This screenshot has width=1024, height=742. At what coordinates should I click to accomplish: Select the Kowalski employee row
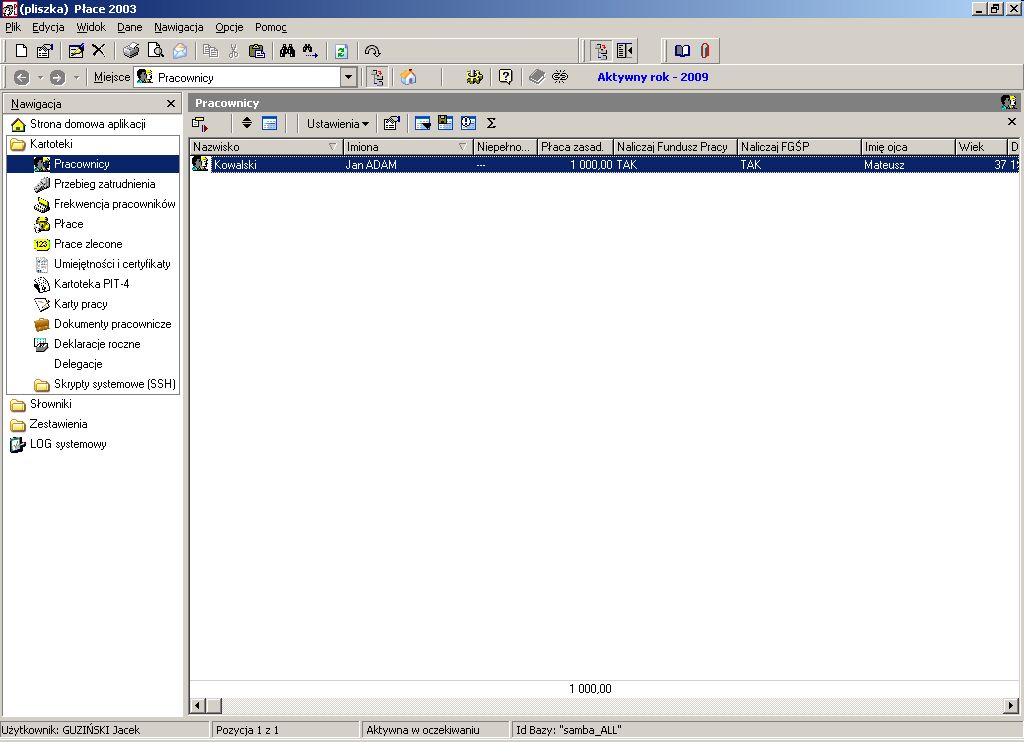click(x=604, y=165)
